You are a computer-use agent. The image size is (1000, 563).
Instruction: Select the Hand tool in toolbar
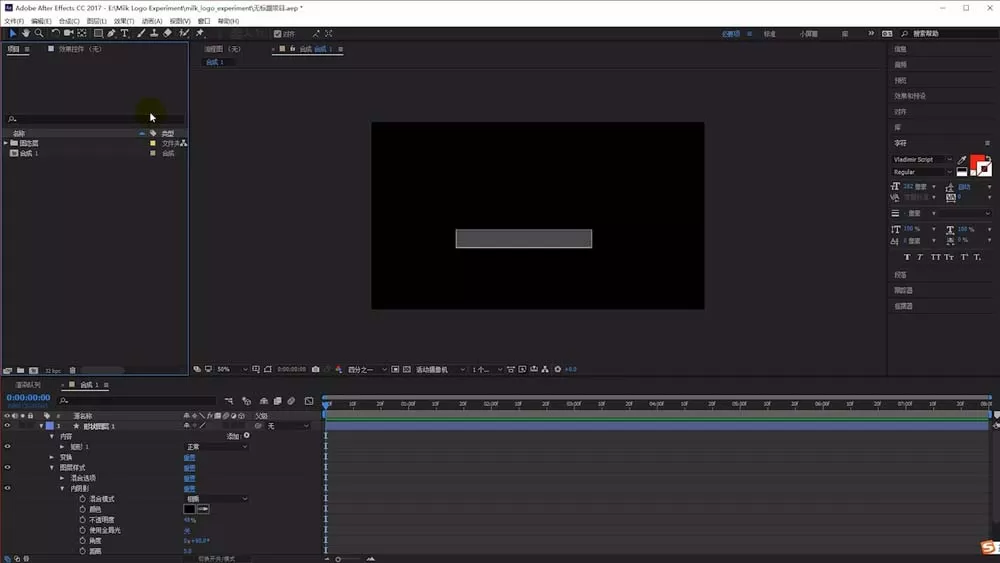[26, 33]
